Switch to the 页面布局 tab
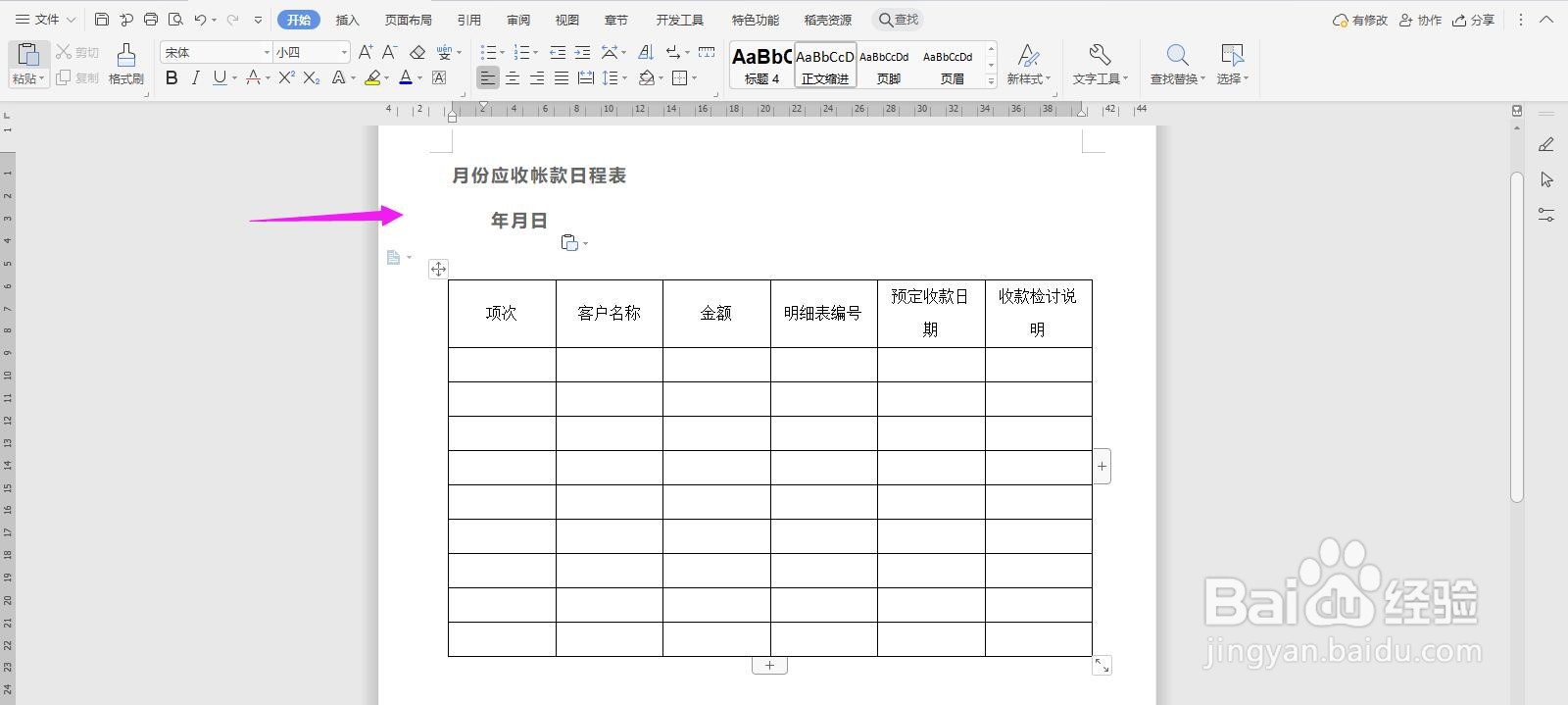Screen dimensions: 1568x705 tap(408, 20)
